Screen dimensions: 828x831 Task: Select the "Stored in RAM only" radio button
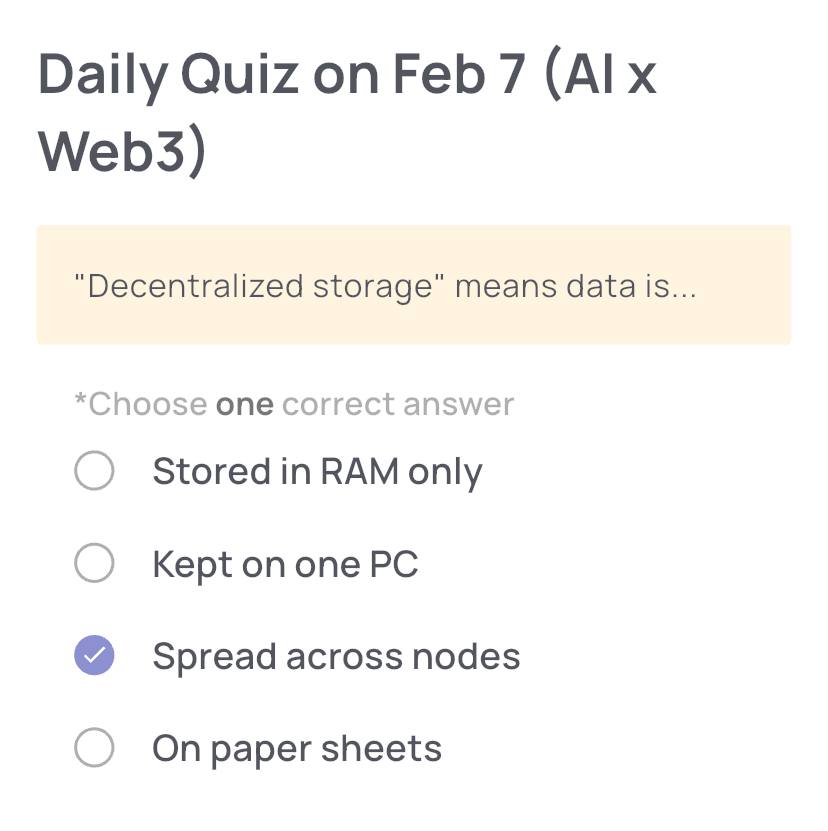pos(94,471)
